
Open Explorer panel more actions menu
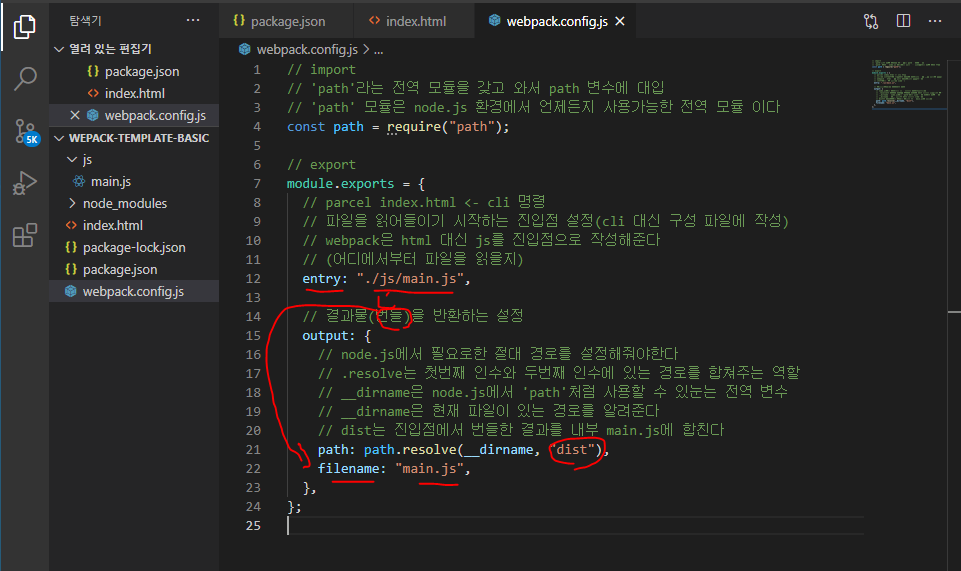tap(193, 21)
